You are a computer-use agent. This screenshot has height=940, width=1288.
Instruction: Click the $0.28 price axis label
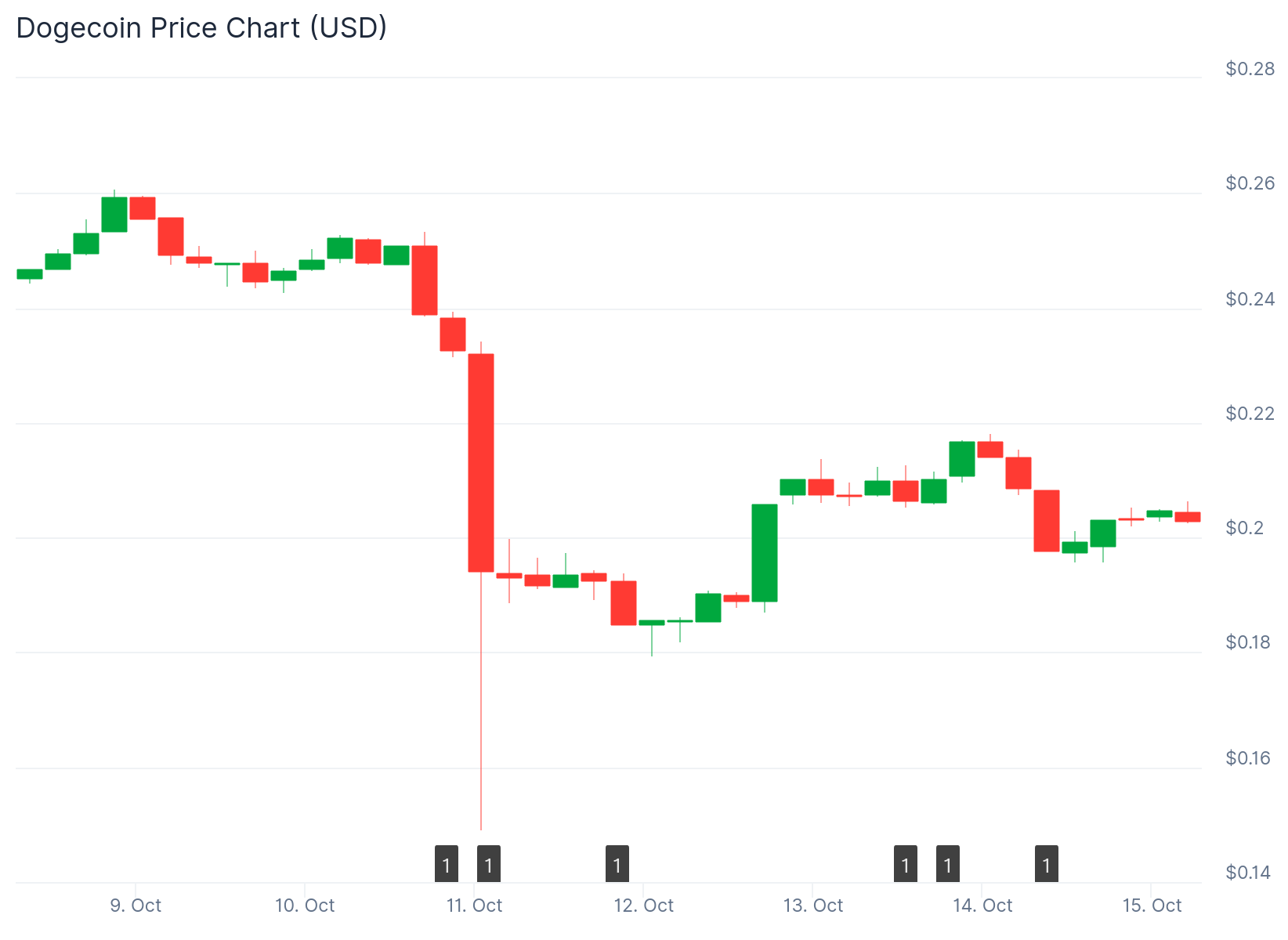(1250, 69)
